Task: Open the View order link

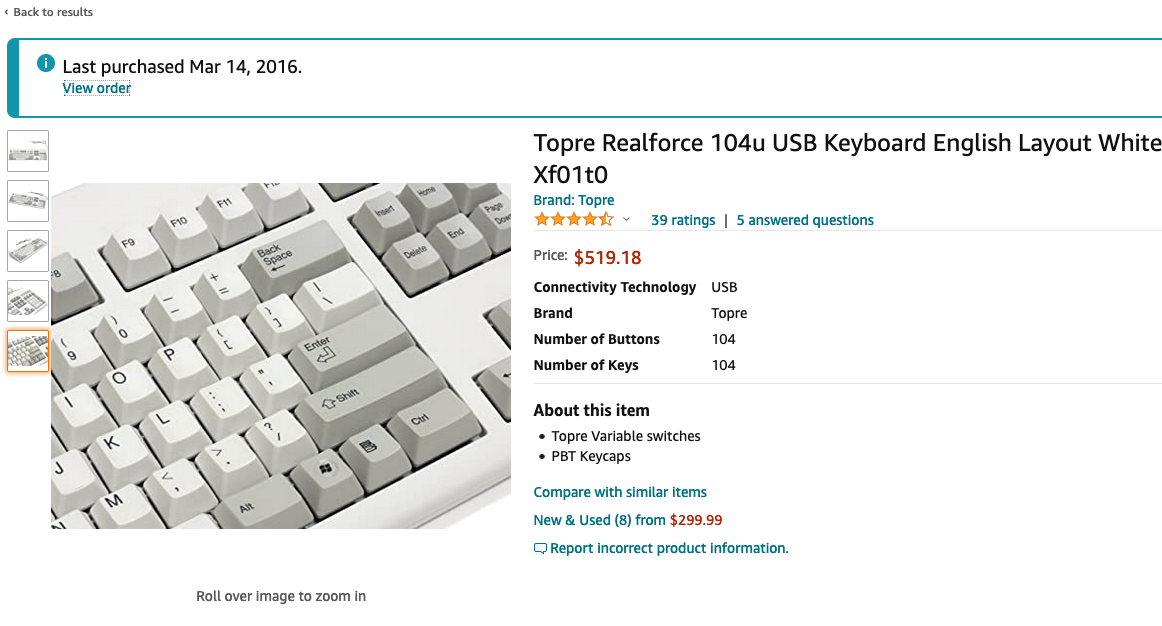Action: click(x=97, y=88)
